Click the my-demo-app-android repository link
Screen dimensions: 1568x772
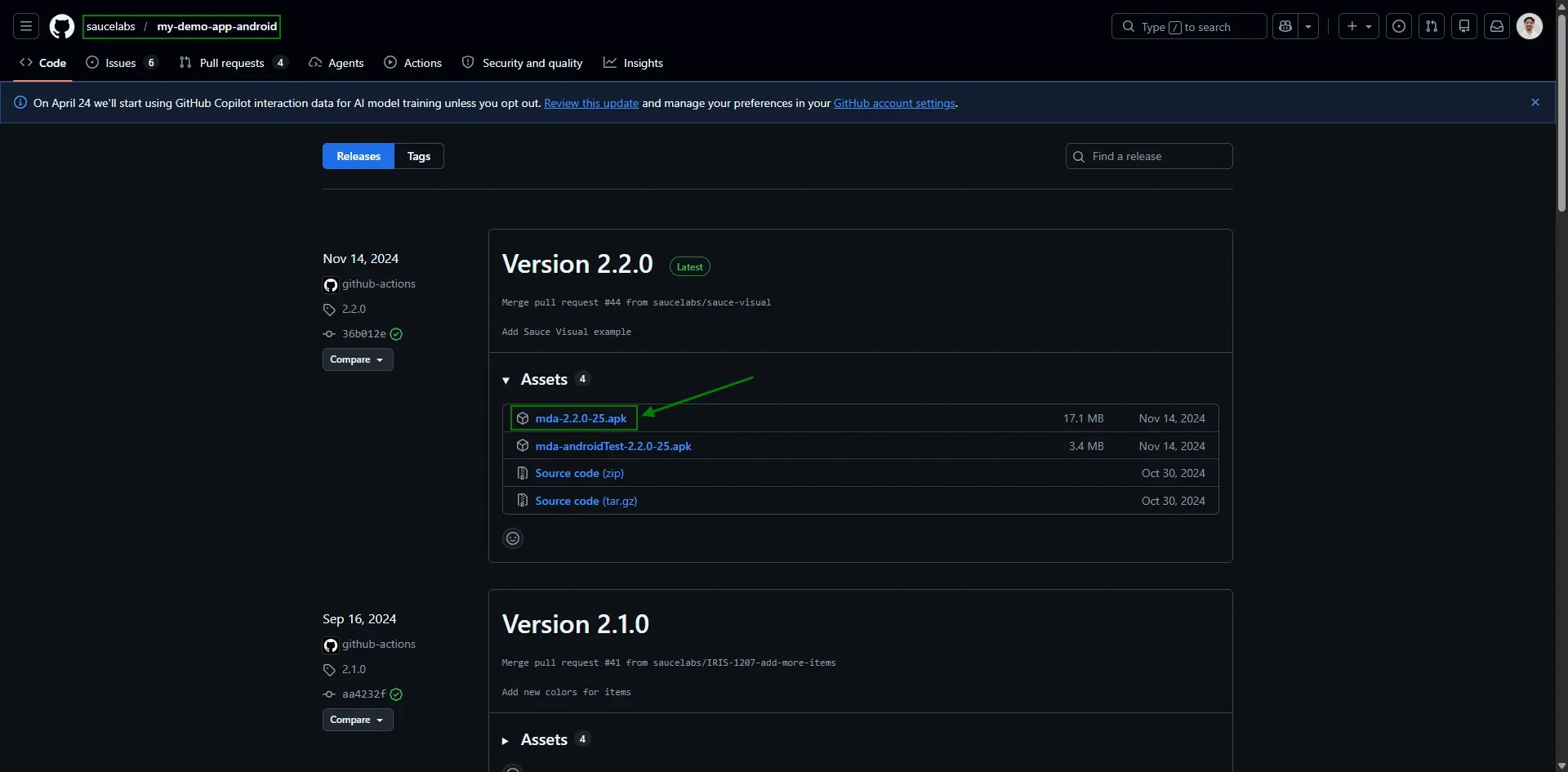(217, 26)
